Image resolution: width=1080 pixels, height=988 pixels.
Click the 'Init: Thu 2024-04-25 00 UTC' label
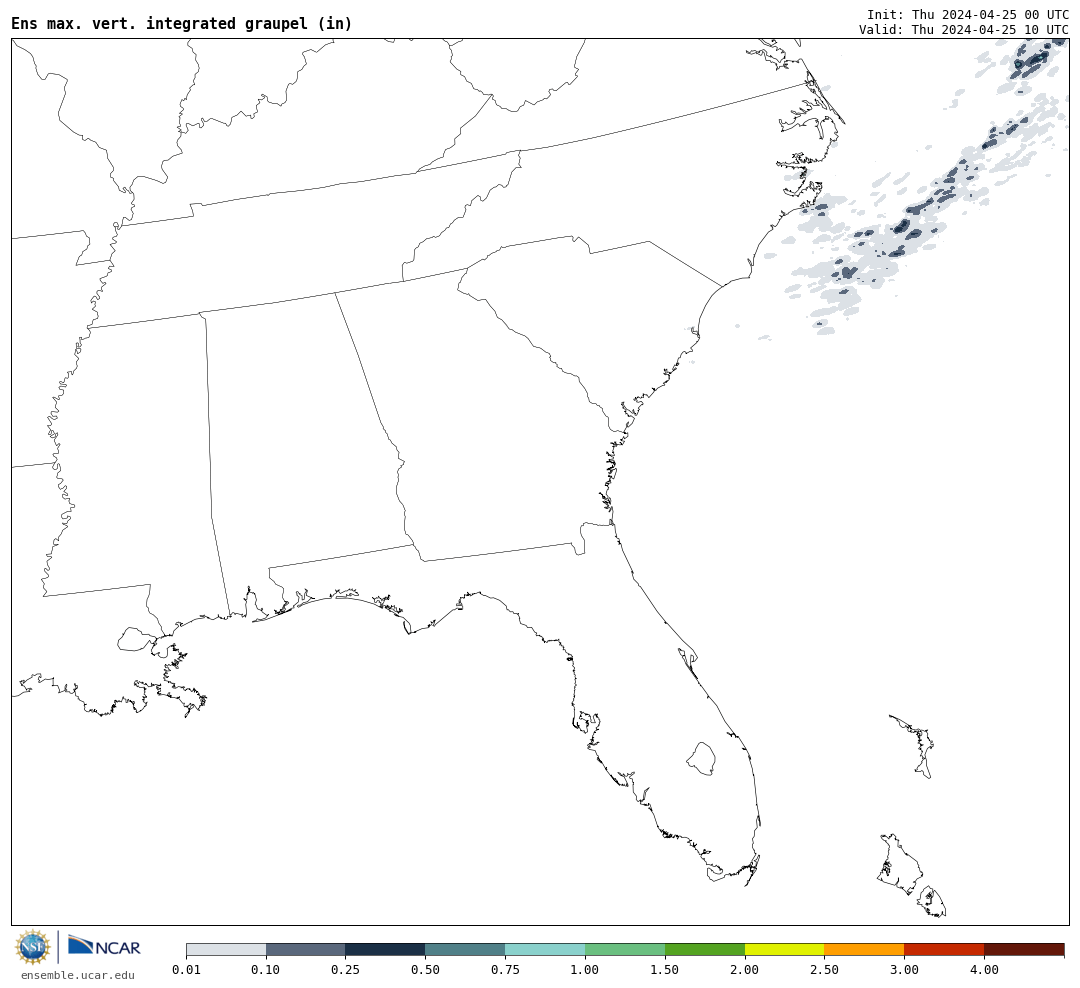(968, 14)
